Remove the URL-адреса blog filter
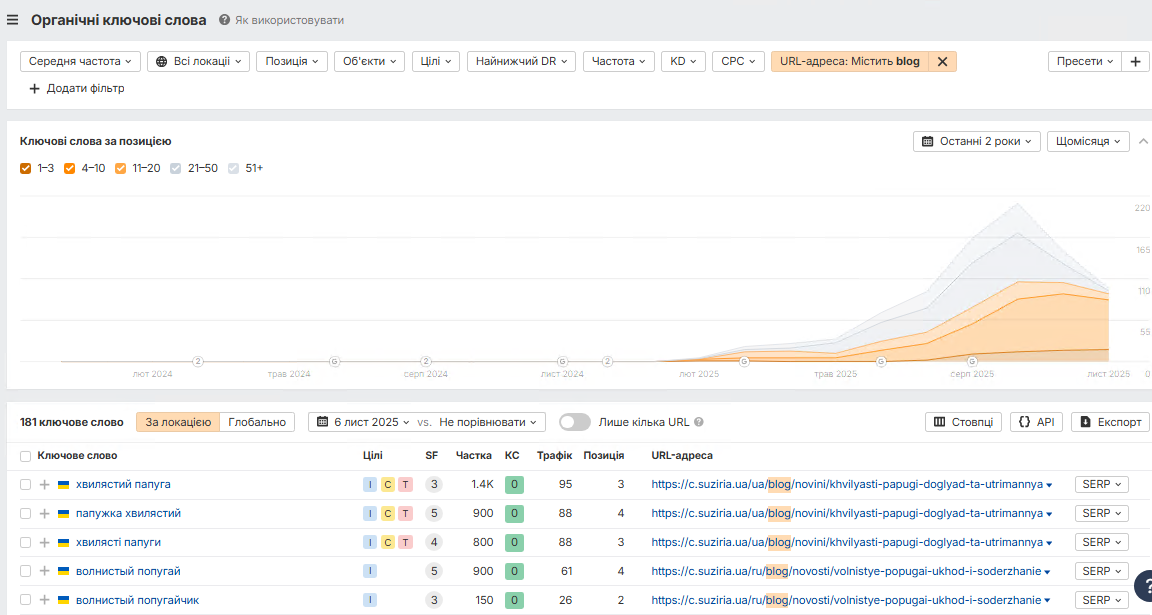Viewport: 1152px width, 615px height. 943,62
